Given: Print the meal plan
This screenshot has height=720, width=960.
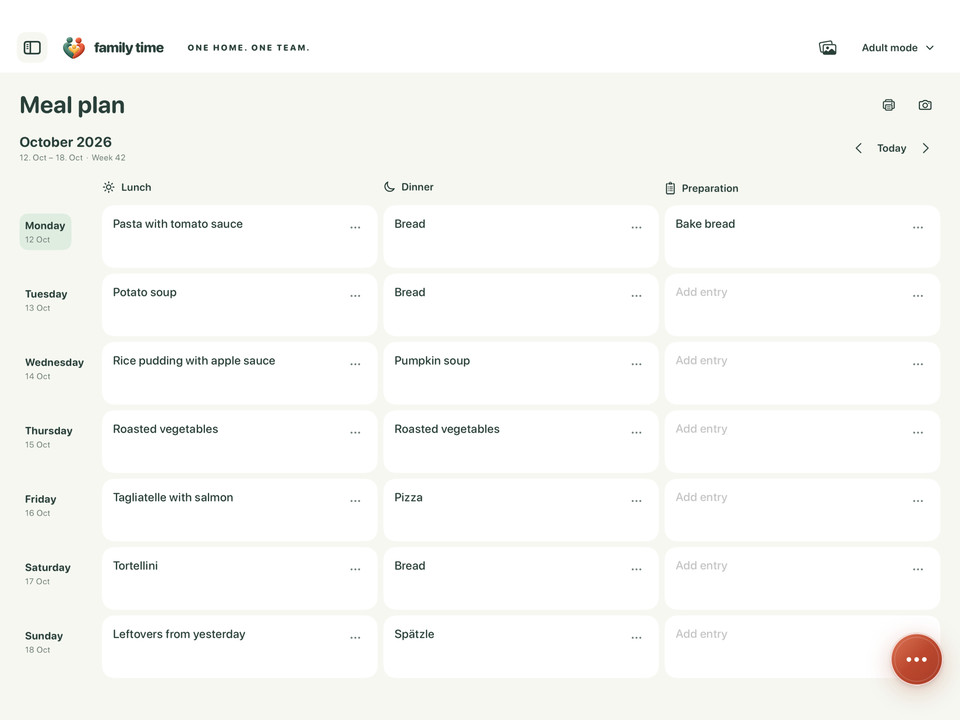Looking at the screenshot, I should pyautogui.click(x=888, y=105).
